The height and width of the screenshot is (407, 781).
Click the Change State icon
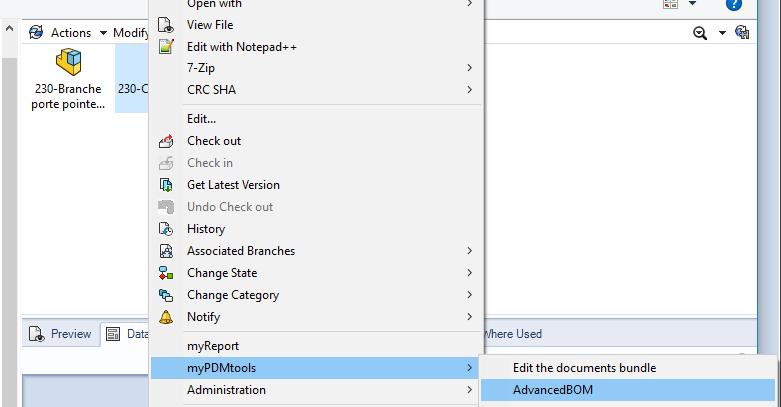pos(166,273)
